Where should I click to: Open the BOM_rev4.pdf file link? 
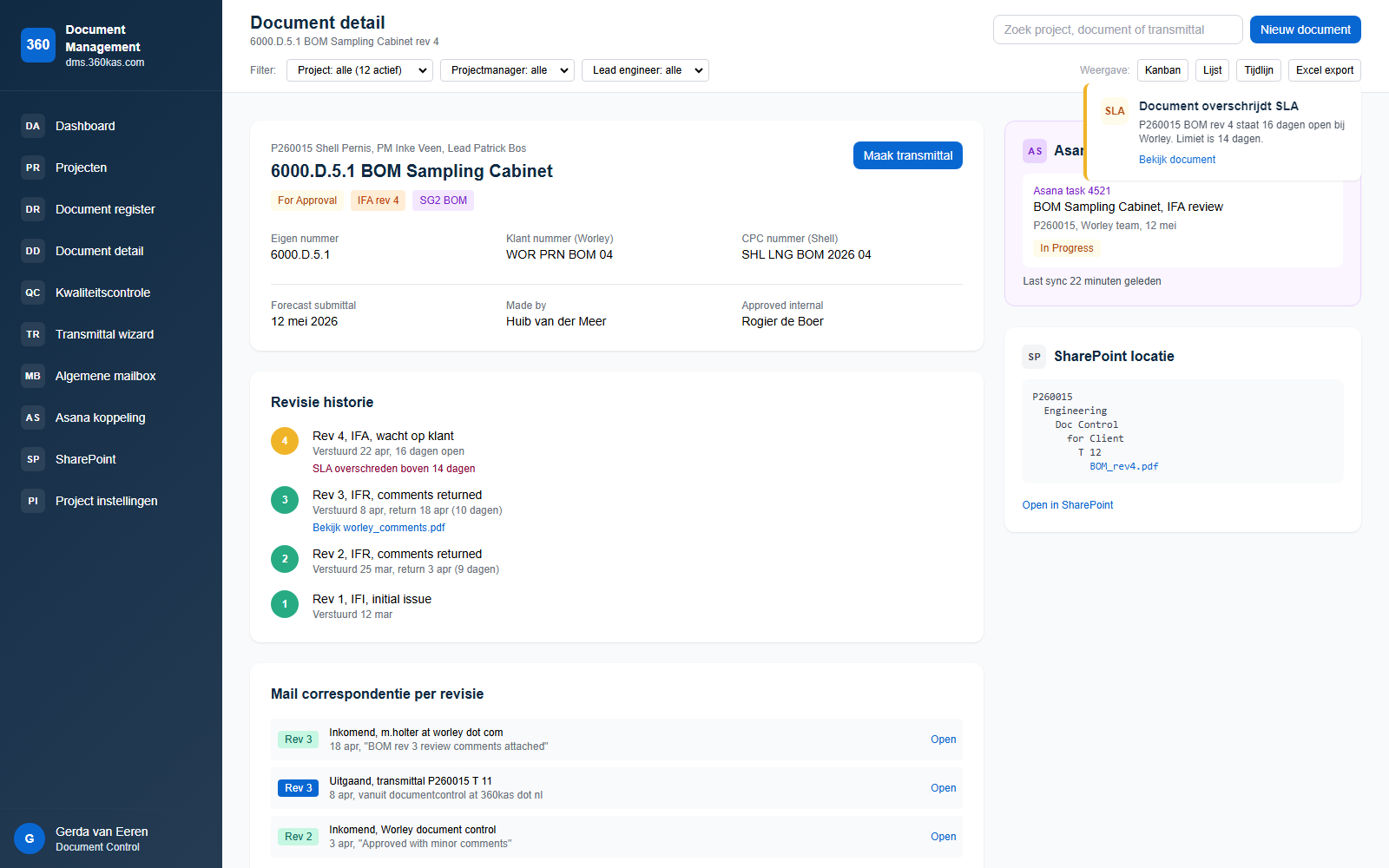(1124, 466)
